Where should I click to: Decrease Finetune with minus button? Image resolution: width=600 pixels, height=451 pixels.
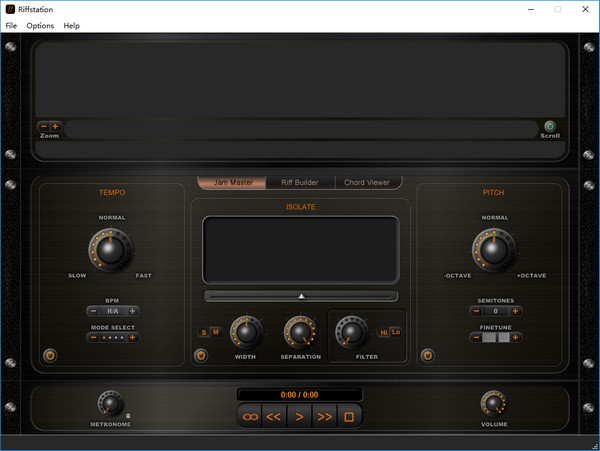point(476,337)
